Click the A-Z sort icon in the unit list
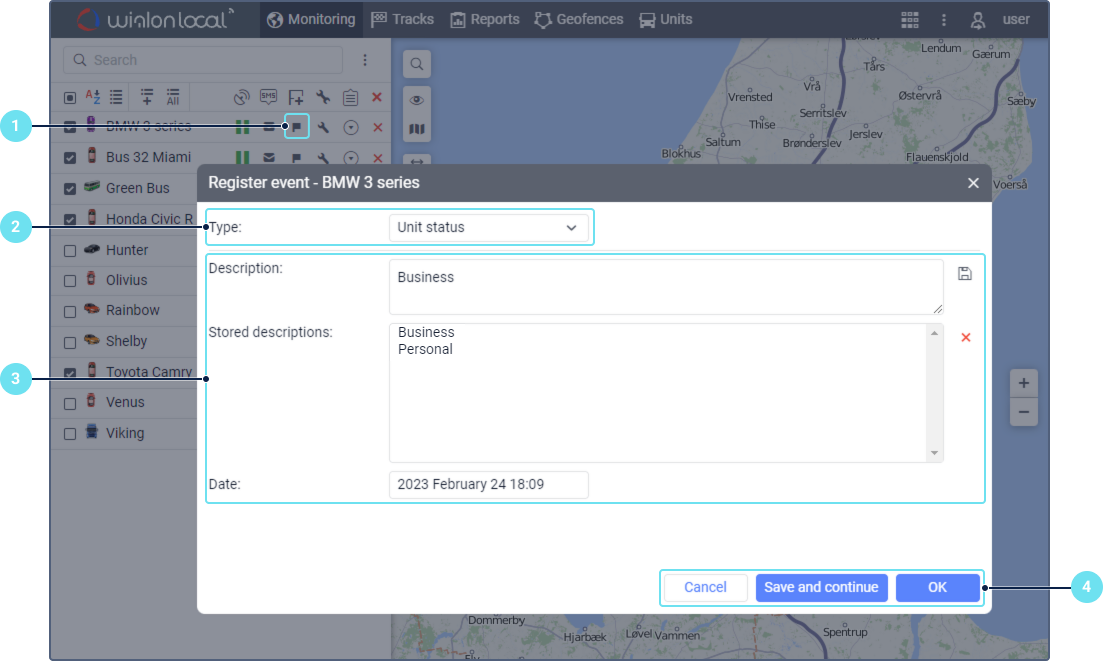Image resolution: width=1103 pixels, height=661 pixels. pos(92,97)
